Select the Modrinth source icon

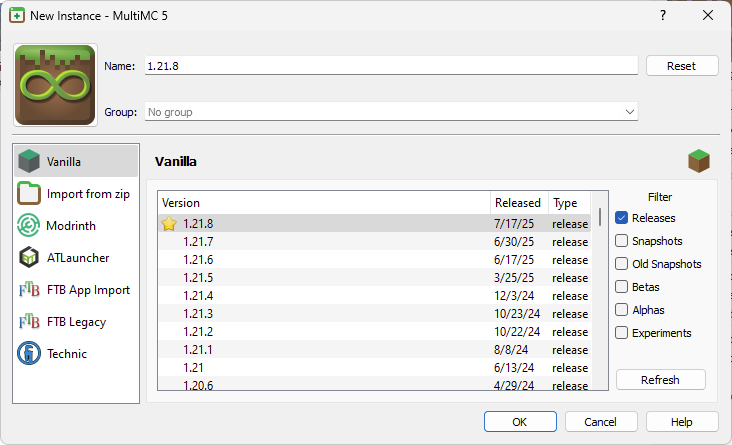click(x=29, y=226)
